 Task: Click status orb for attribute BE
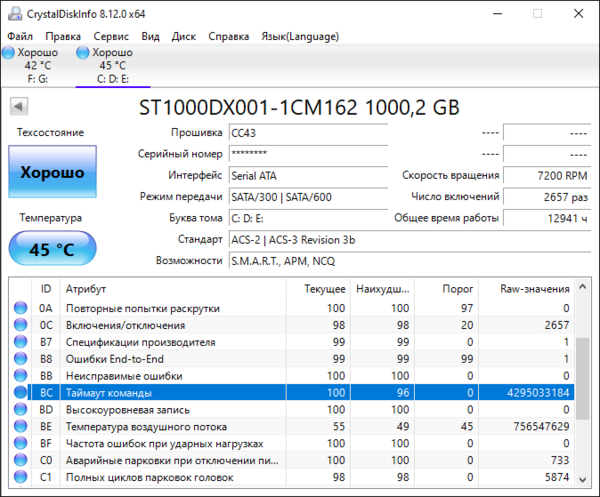coord(20,426)
